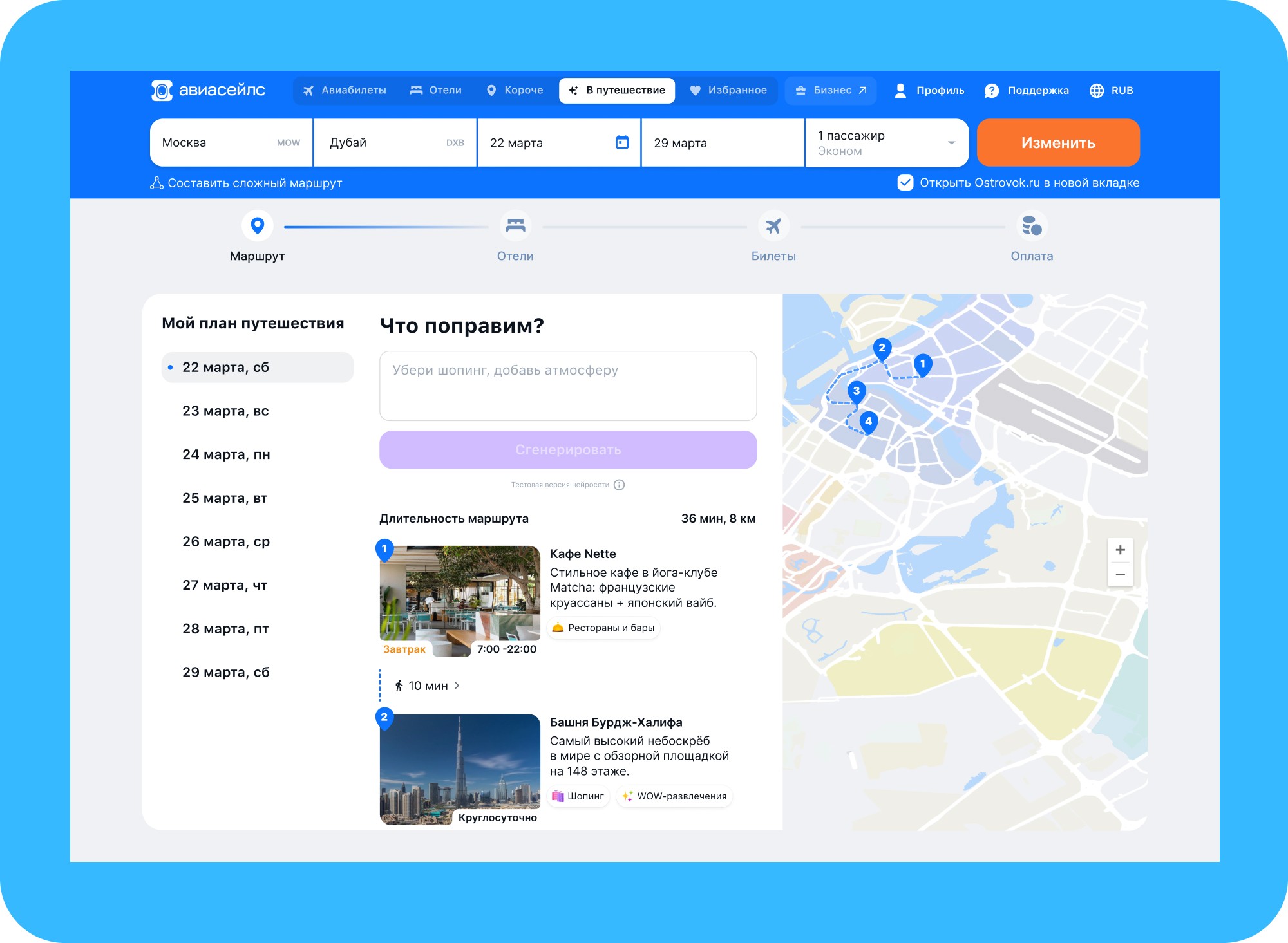Select 25 марта, вт in travel plan
The width and height of the screenshot is (1288, 943).
point(225,498)
